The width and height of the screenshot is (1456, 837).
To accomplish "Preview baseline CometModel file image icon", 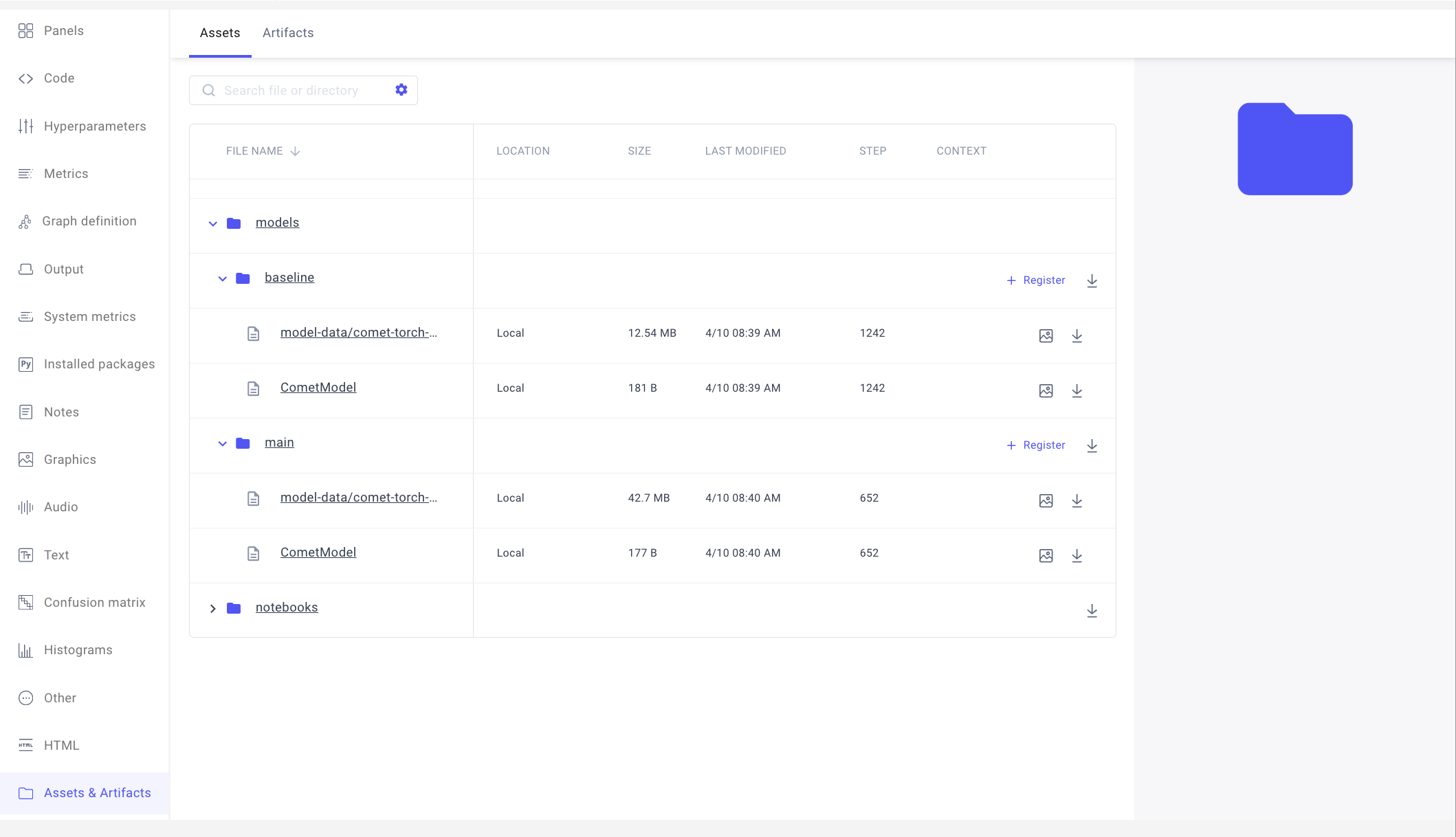I will point(1046,390).
